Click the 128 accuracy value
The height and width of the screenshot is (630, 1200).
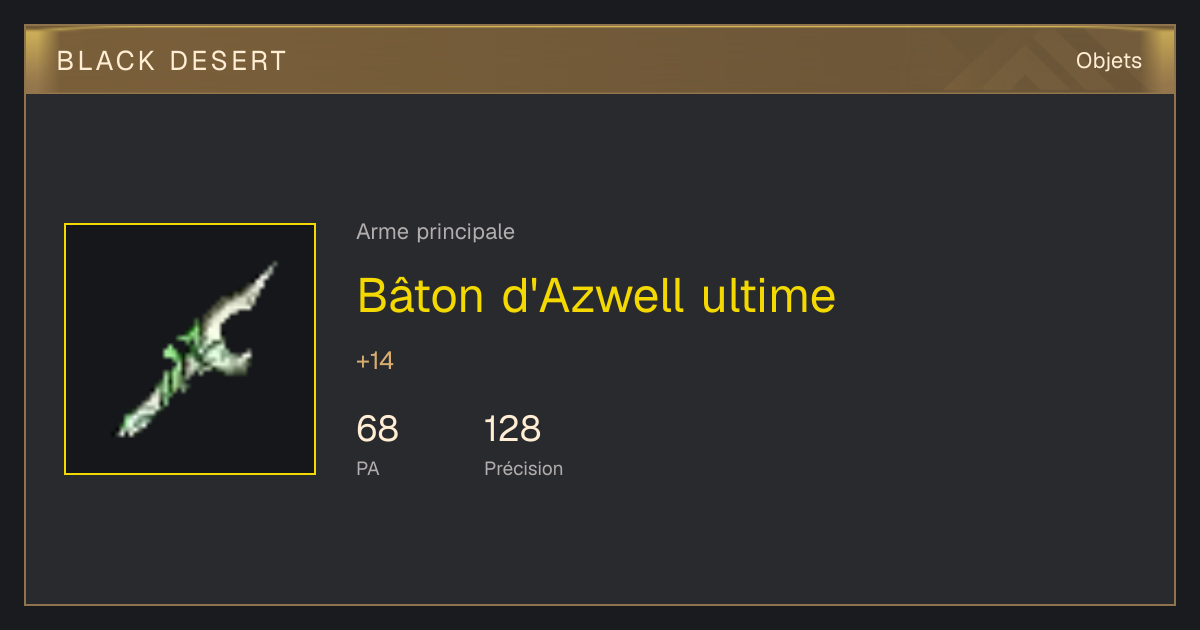(x=512, y=429)
